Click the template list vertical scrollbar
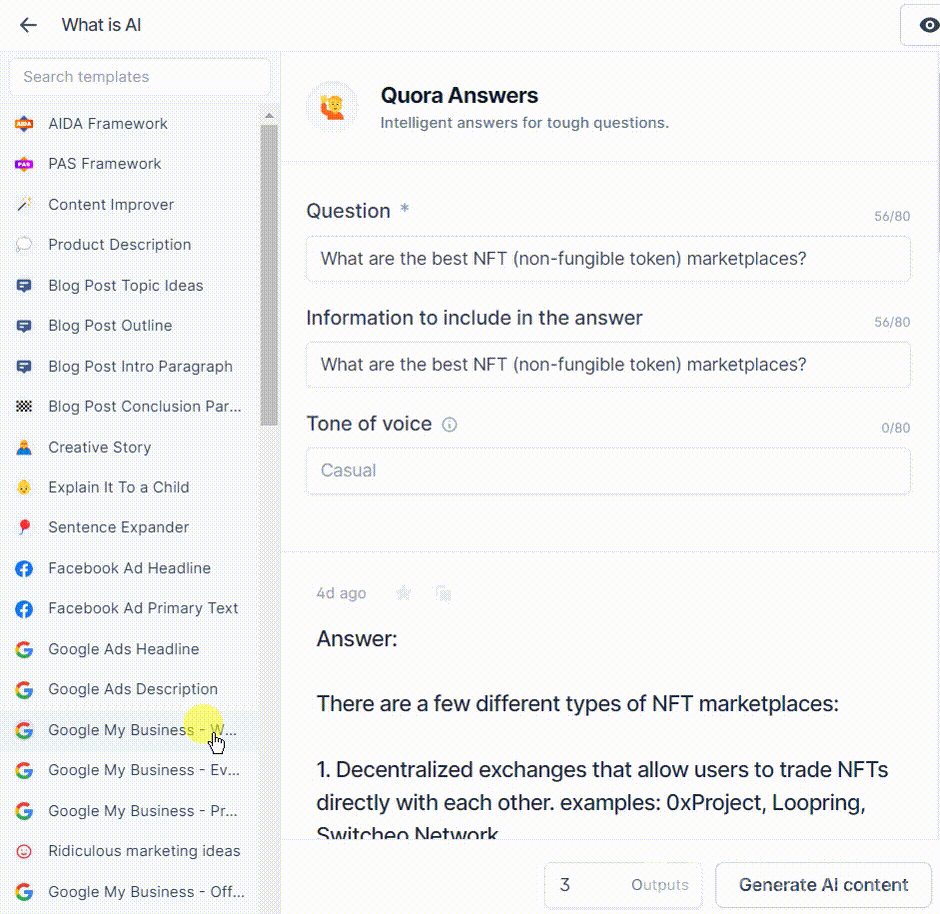Screen dimensions: 940x914 [x=269, y=270]
